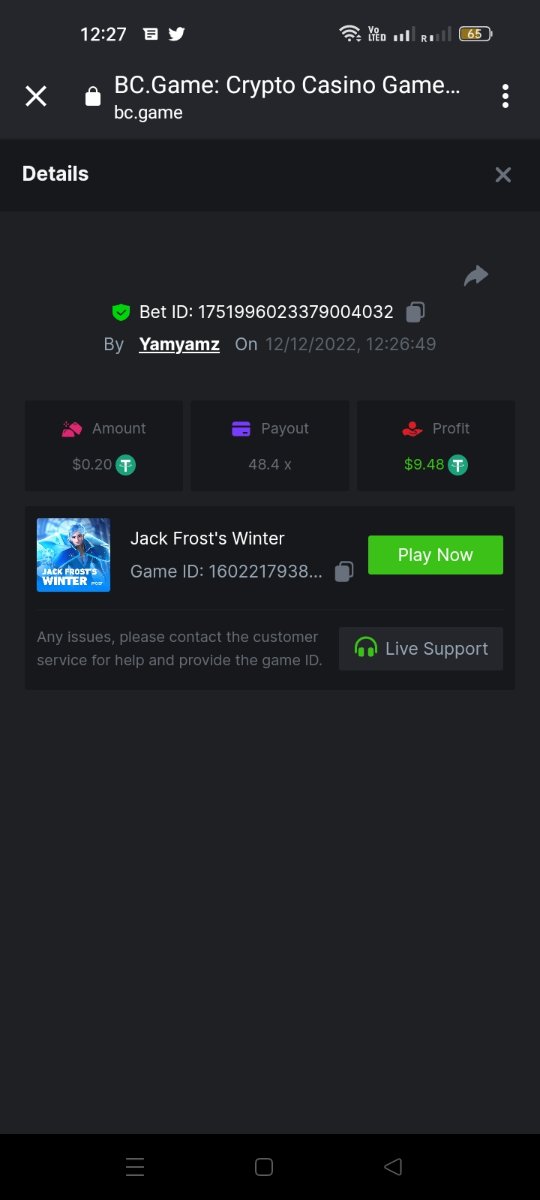Tap the Android back navigation button
Viewport: 540px width, 1200px height.
pyautogui.click(x=393, y=1167)
